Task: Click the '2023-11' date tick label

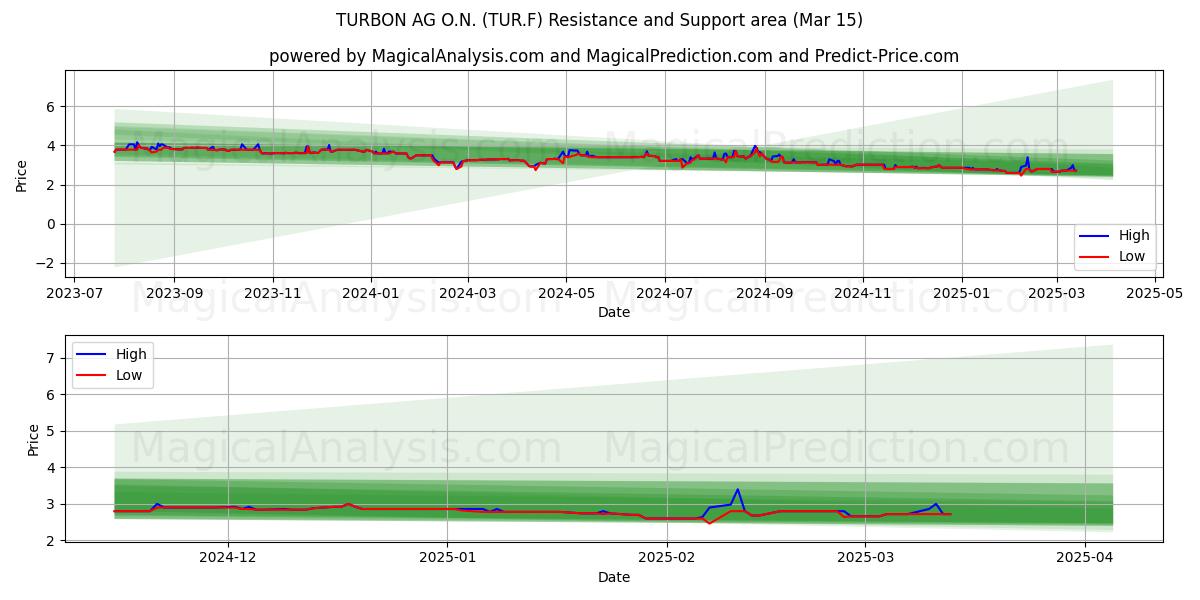Action: tap(273, 294)
